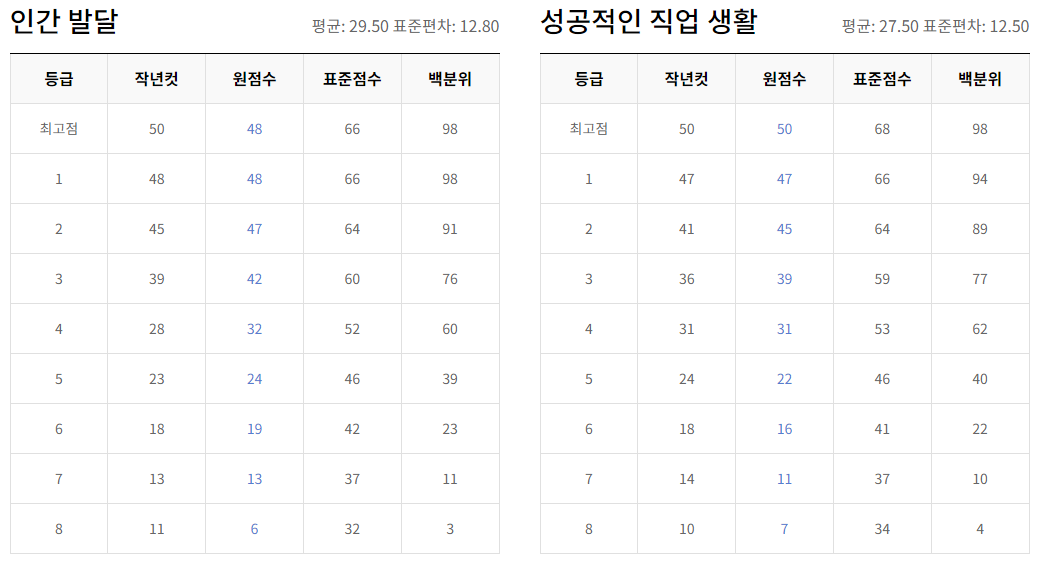Image resolution: width=1038 pixels, height=562 pixels.
Task: Click 표준점수 value 34 in 성공적인 직업 생활 grade 8 row
Action: [882, 529]
